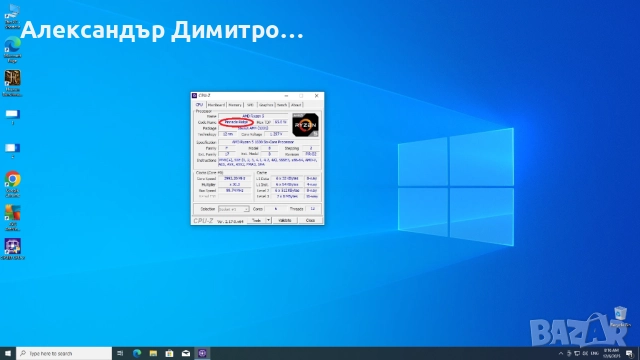This screenshot has height=360, width=640.
Task: Click the Close button at CPU-Z bottom
Action: tap(310, 220)
